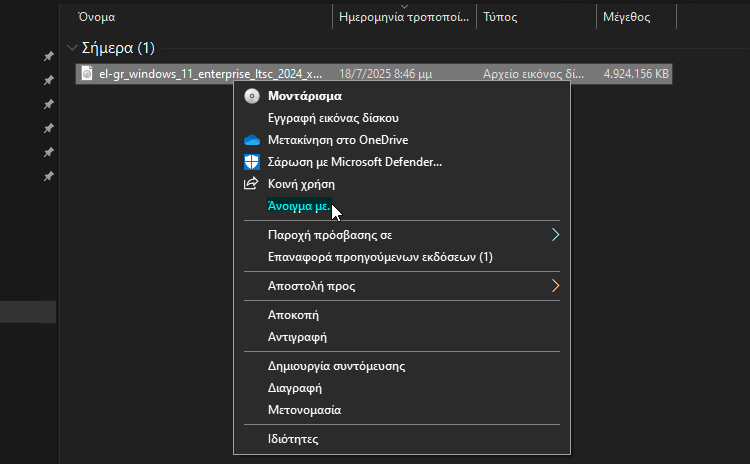Open the Άνοιγμα με option

299,206
